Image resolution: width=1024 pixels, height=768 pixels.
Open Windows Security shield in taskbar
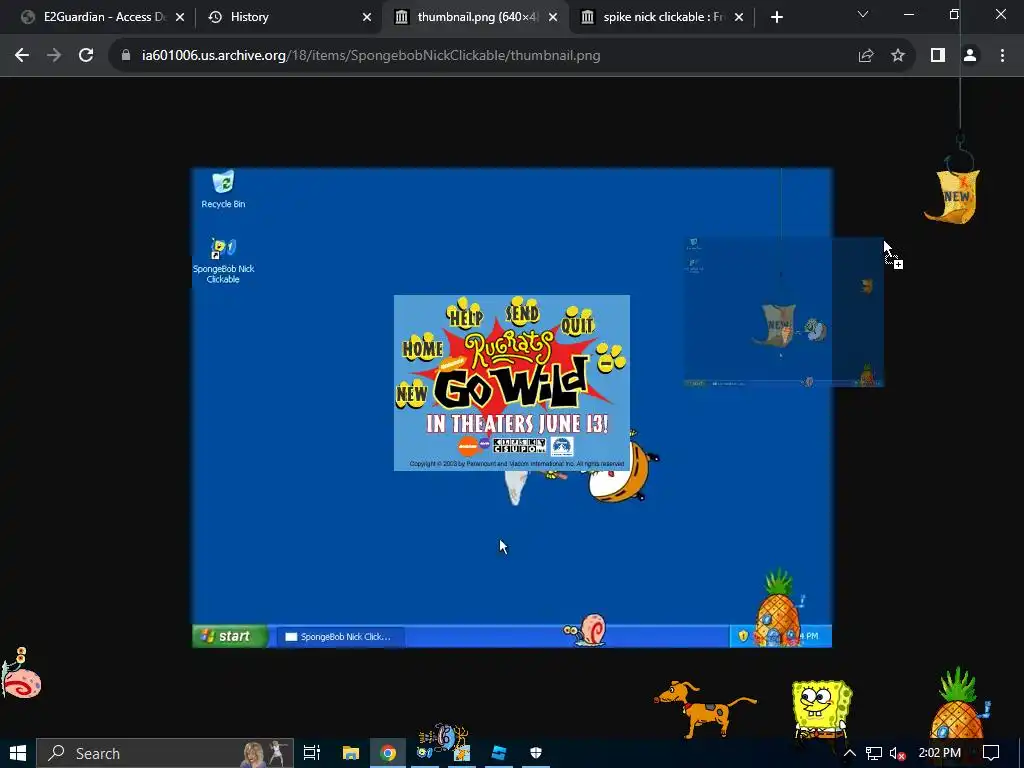pos(536,753)
